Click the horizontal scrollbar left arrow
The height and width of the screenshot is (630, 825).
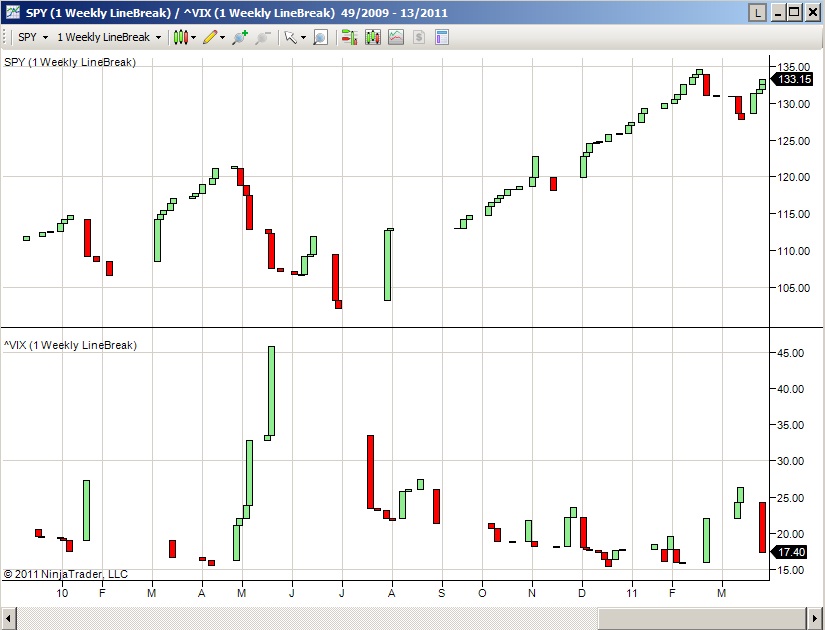[x=9, y=618]
